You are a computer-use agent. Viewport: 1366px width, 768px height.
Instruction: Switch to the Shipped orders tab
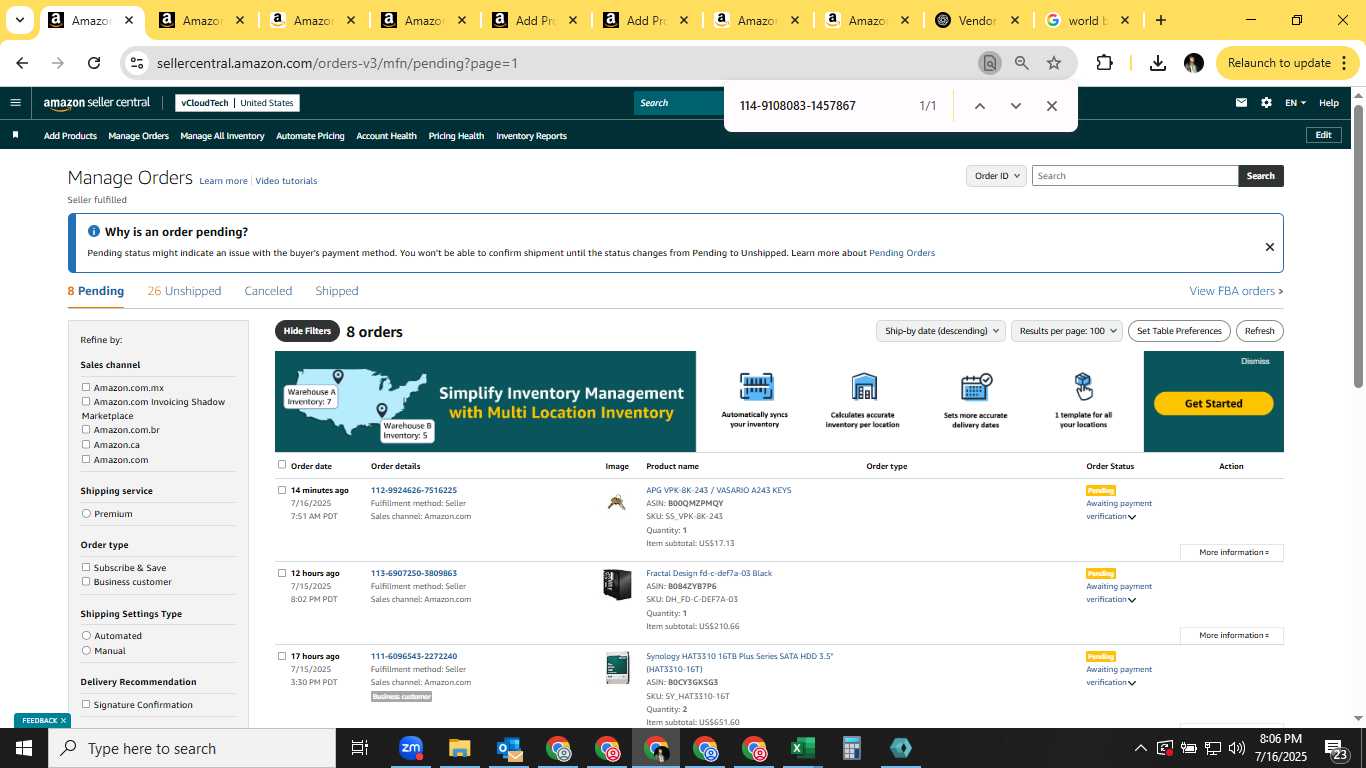point(337,291)
